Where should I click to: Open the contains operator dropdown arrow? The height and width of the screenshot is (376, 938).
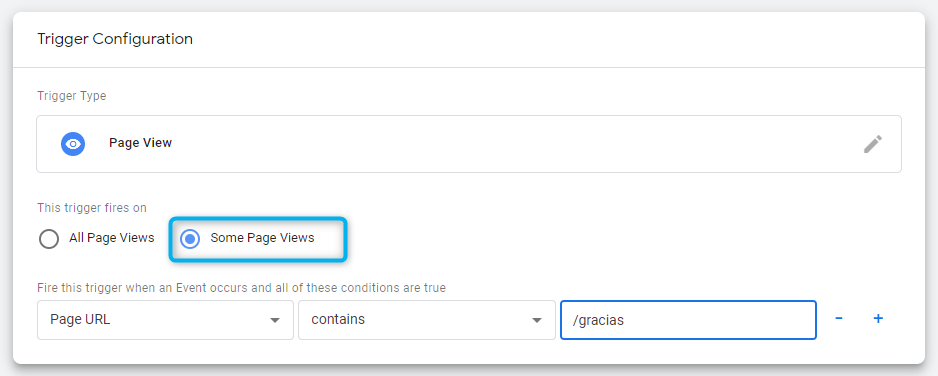click(537, 320)
